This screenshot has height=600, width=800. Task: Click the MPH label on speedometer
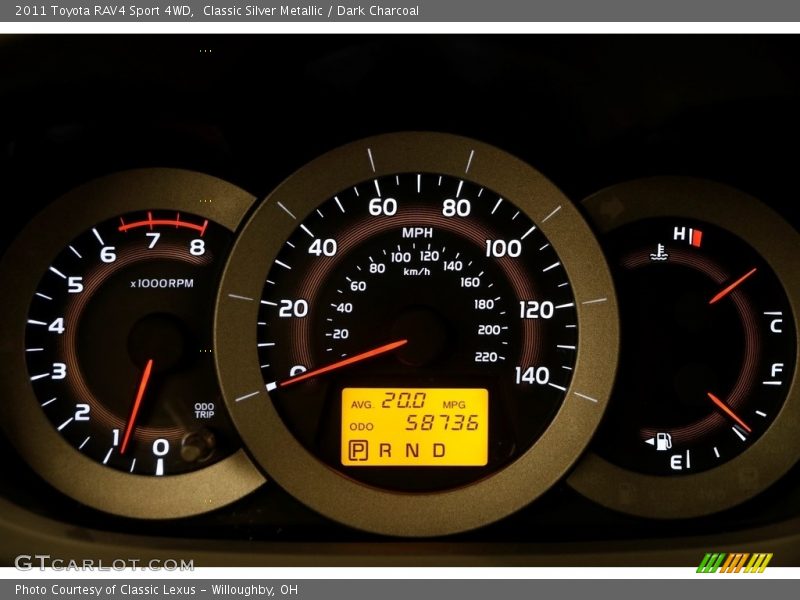pyautogui.click(x=417, y=233)
